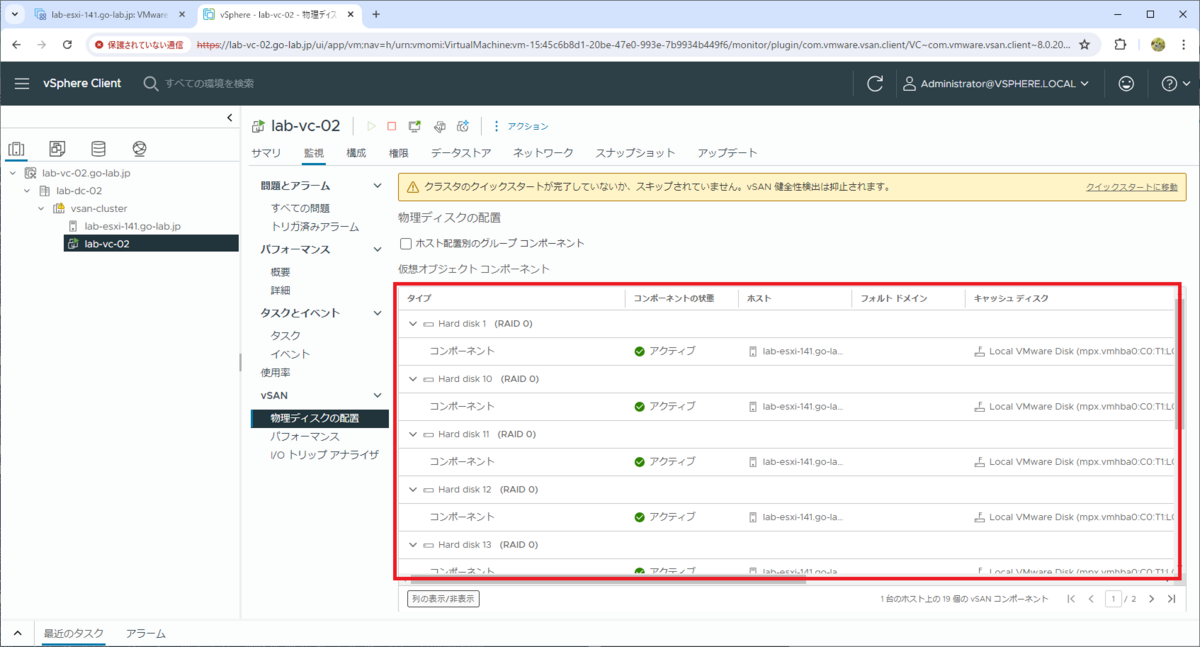Open アラーム tab in bottom panel
The width and height of the screenshot is (1200, 647).
tap(145, 633)
